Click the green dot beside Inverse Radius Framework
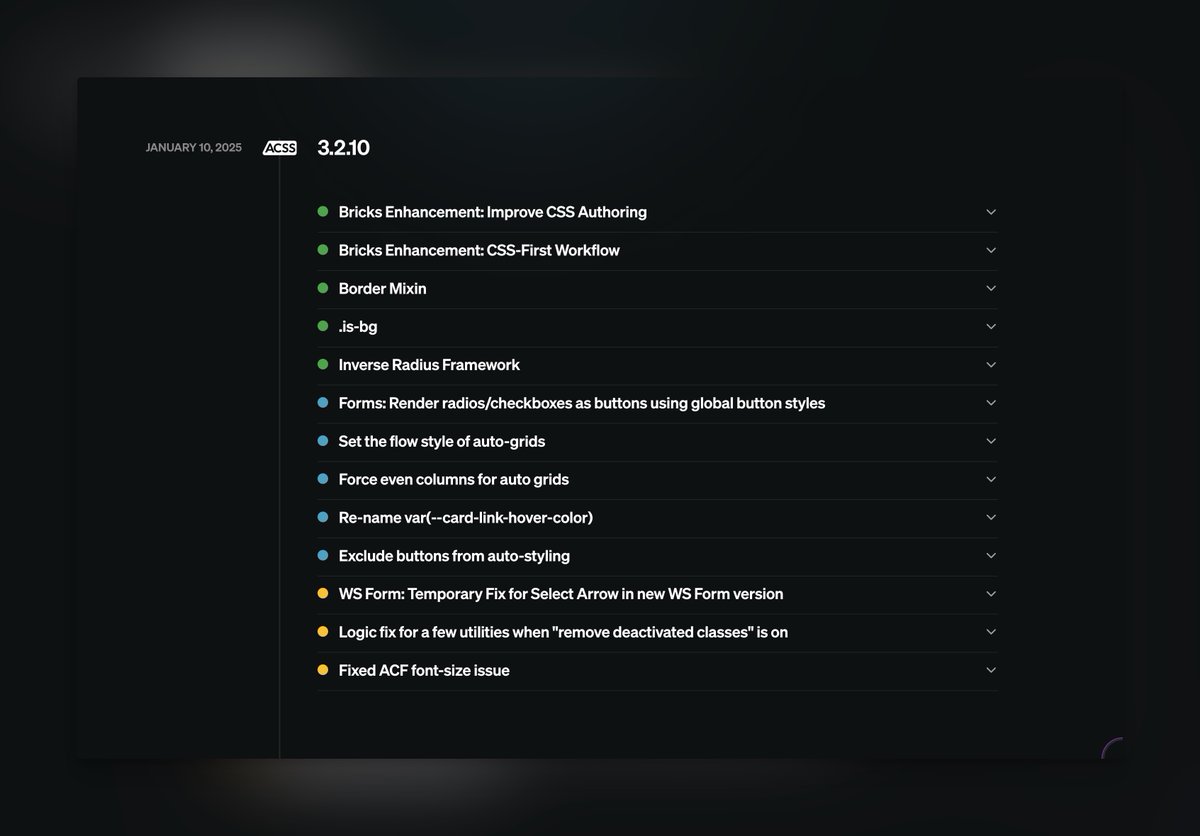Image resolution: width=1200 pixels, height=836 pixels. click(x=323, y=364)
